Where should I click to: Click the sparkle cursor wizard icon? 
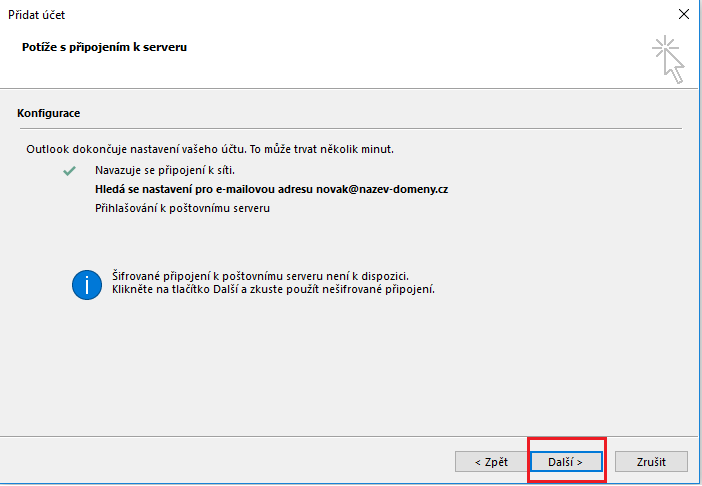[668, 59]
